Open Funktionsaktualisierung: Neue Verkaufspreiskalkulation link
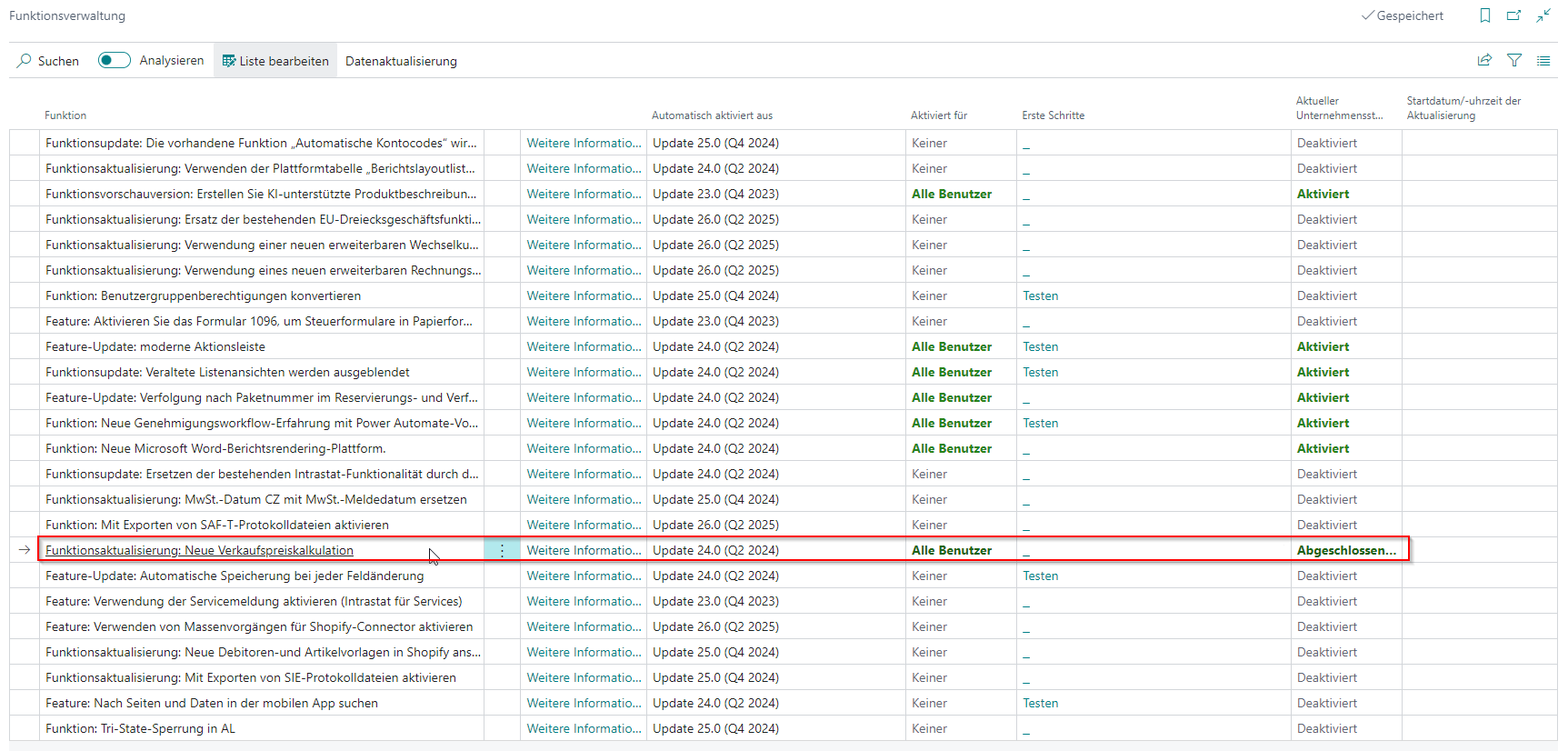The image size is (1568, 751). [x=199, y=550]
